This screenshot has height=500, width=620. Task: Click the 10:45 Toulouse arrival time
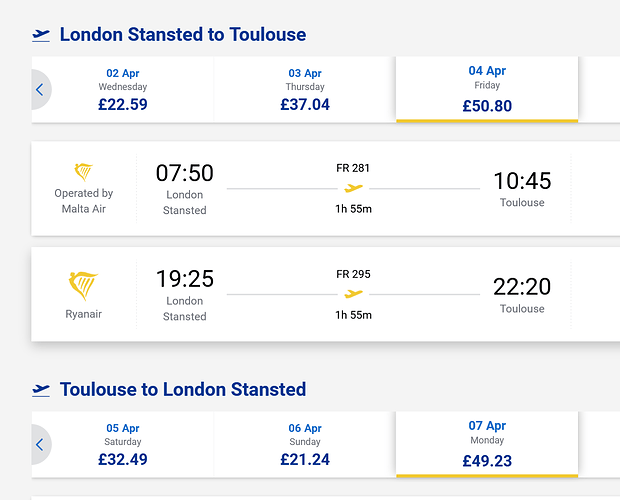(x=522, y=181)
